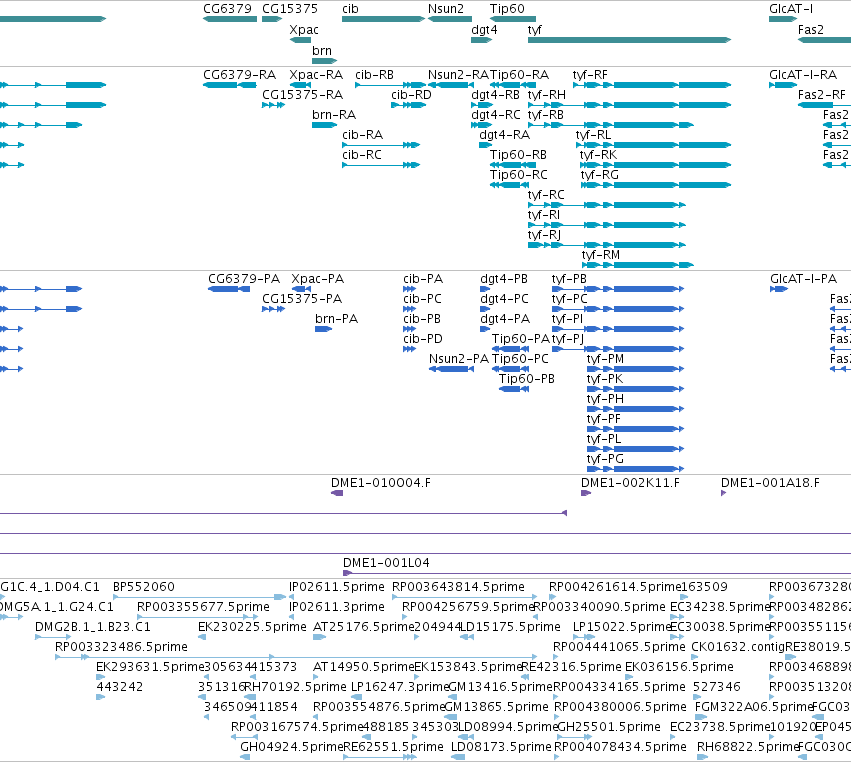Click the Tip60-RA transcript label
The image size is (851, 762).
click(519, 75)
